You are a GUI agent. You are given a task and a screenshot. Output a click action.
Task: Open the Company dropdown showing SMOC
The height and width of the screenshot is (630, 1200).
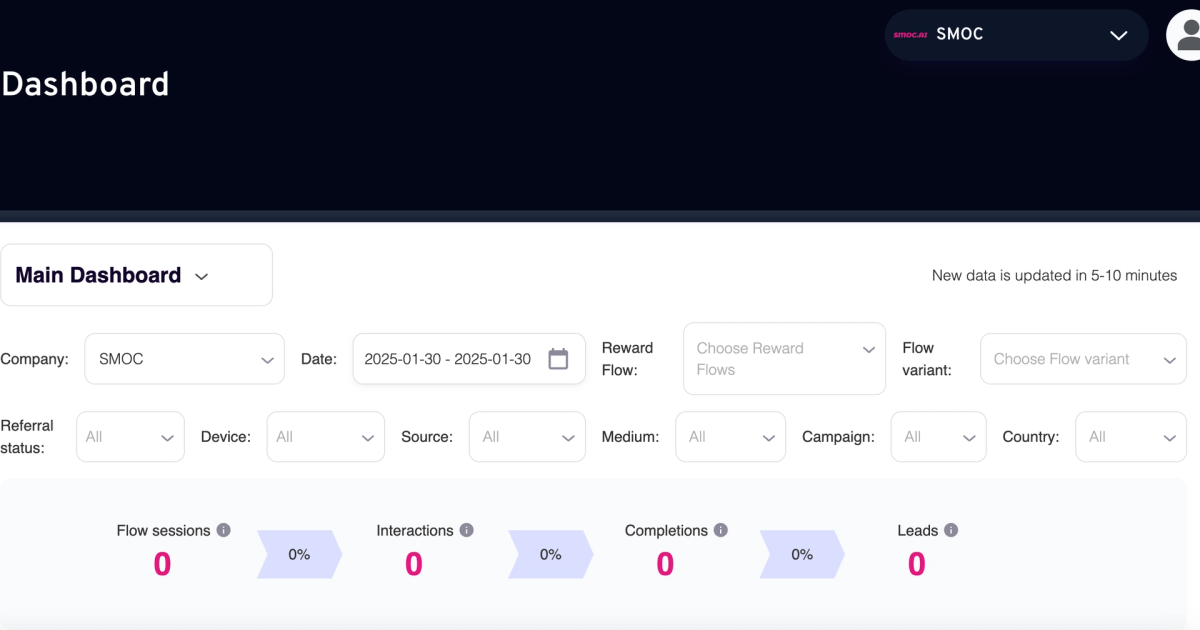point(184,358)
